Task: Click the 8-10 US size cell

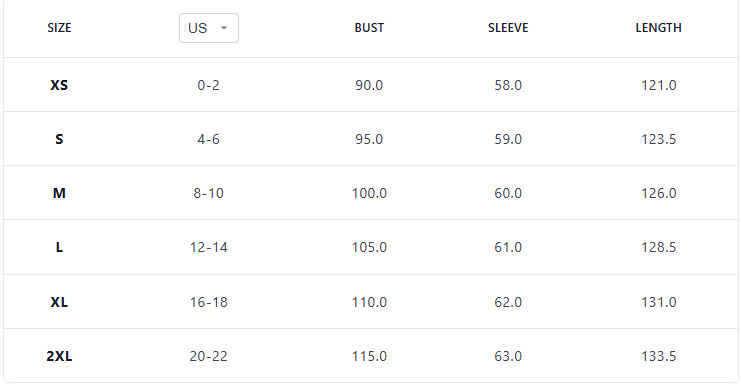Action: click(208, 193)
